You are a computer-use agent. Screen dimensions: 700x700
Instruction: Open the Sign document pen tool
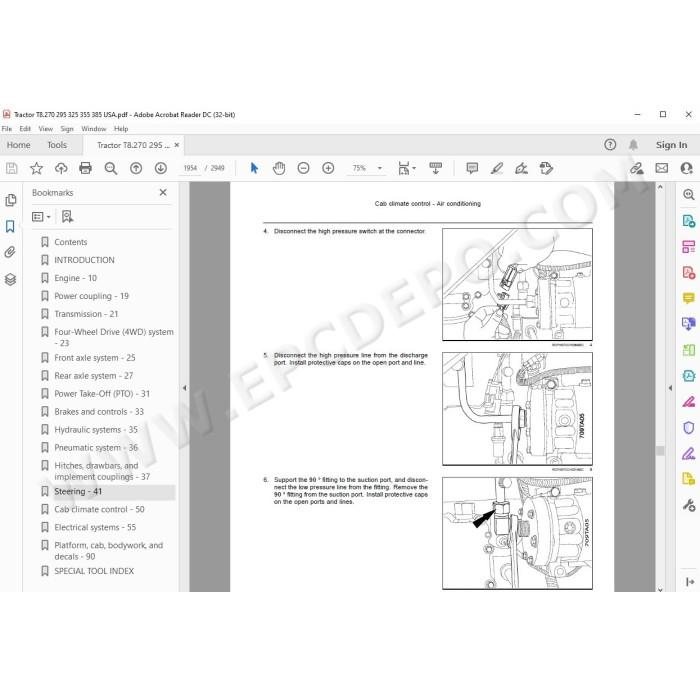[x=521, y=168]
